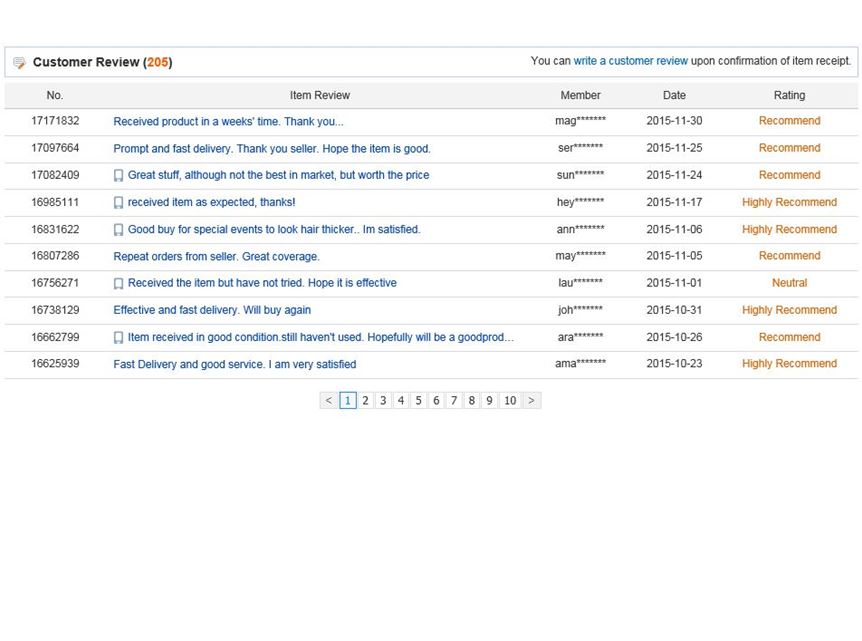The image size is (862, 641).
Task: Open review 'Prompt and fast delivery'
Action: (x=271, y=148)
